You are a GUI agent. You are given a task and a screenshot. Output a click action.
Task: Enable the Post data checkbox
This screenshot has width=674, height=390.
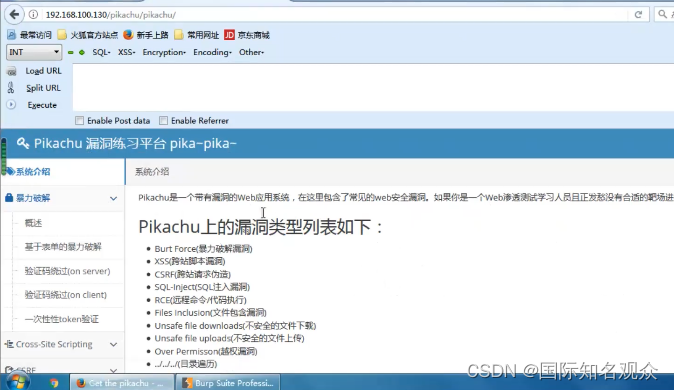(79, 120)
